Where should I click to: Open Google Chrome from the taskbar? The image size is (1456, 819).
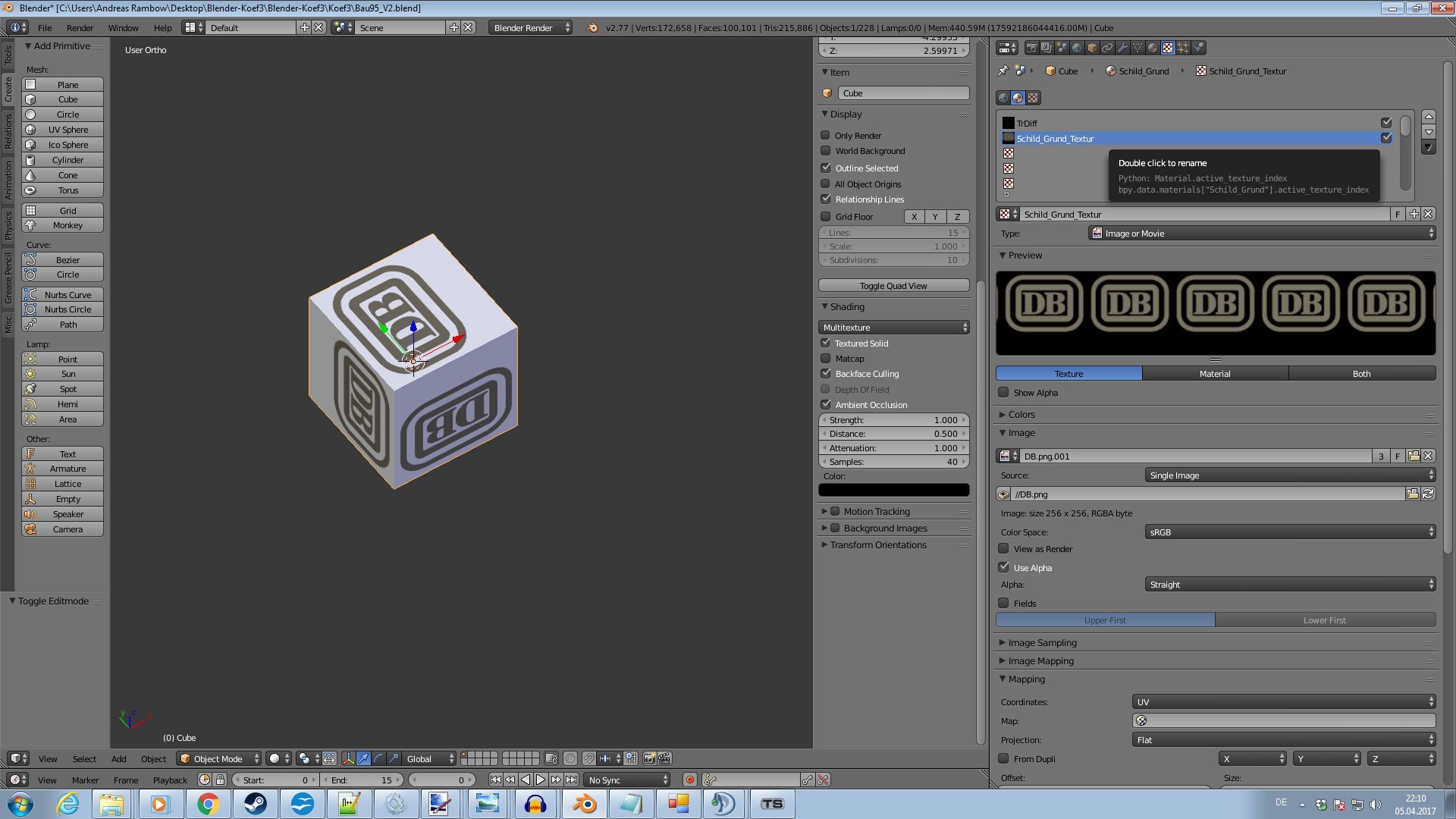pyautogui.click(x=208, y=804)
